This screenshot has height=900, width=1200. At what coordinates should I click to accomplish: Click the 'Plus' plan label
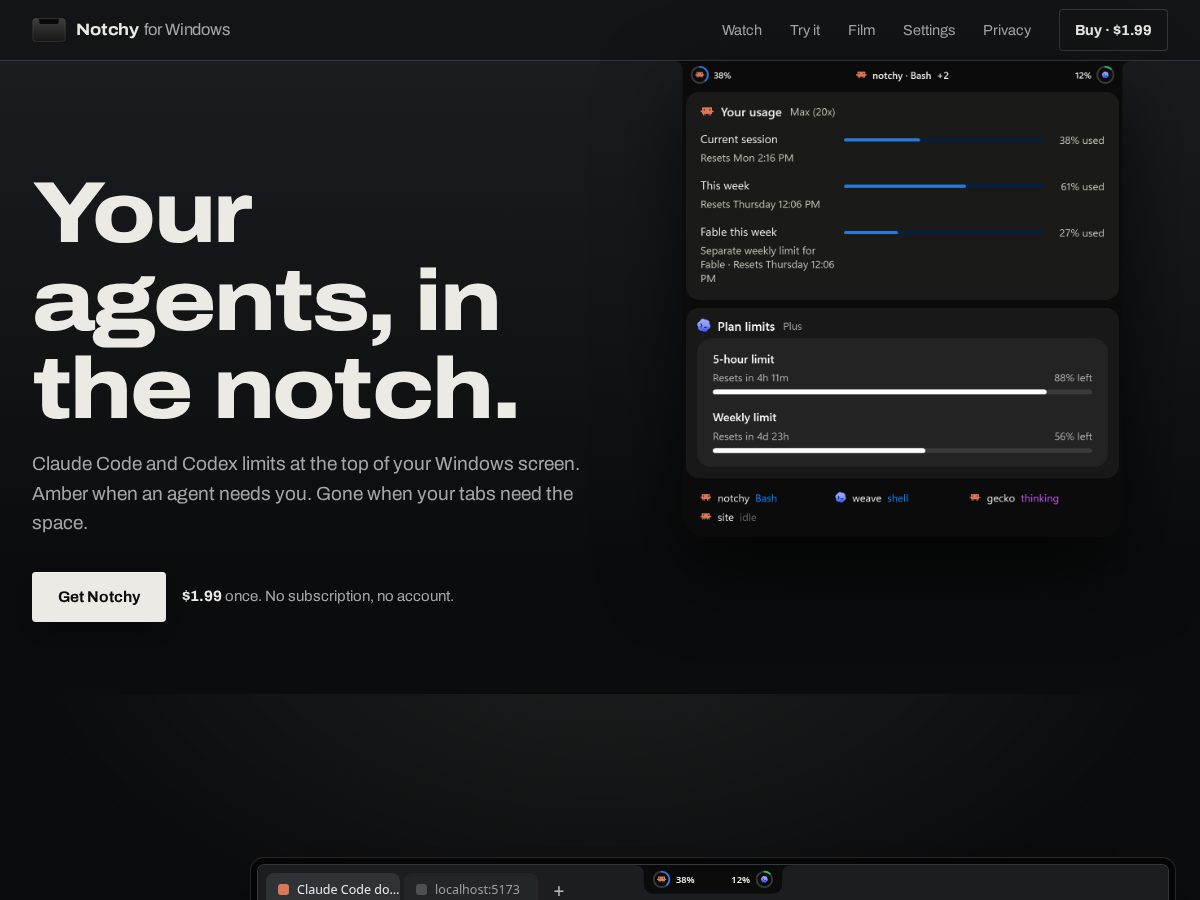792,326
